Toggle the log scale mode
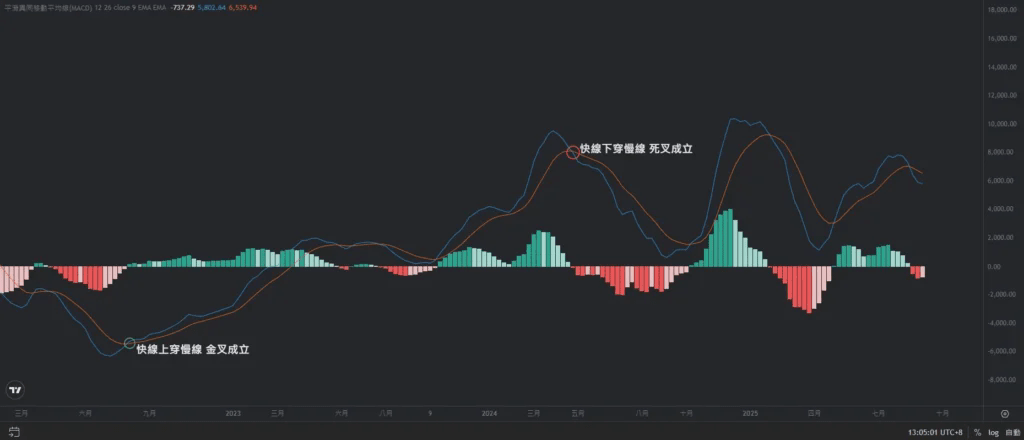Viewport: 1024px width, 440px height. pyautogui.click(x=993, y=432)
